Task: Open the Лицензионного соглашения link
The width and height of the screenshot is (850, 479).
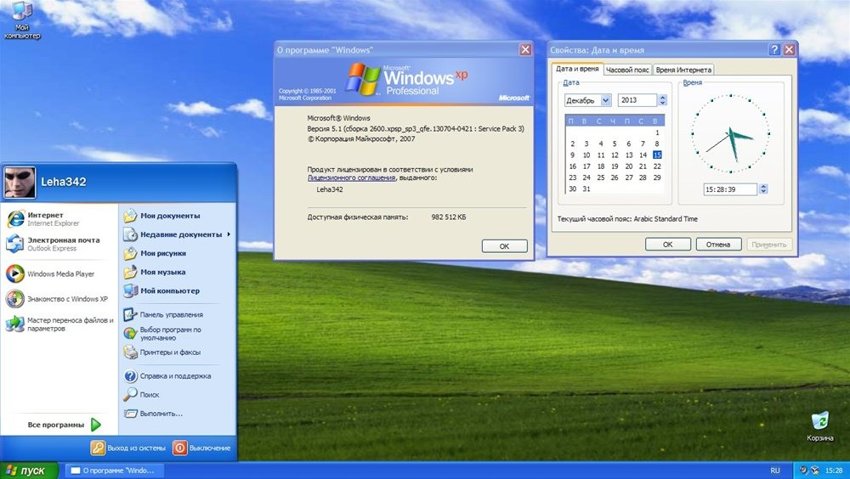Action: click(351, 178)
